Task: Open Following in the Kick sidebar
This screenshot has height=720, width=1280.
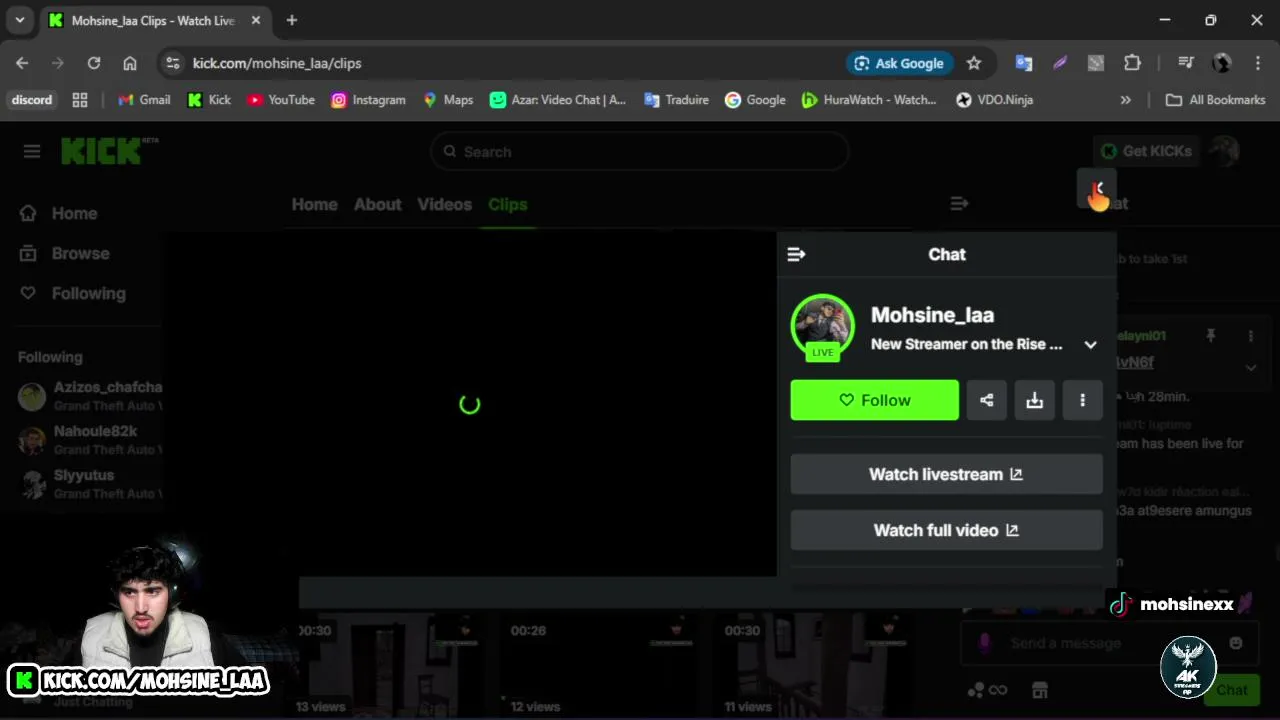Action: click(74, 293)
